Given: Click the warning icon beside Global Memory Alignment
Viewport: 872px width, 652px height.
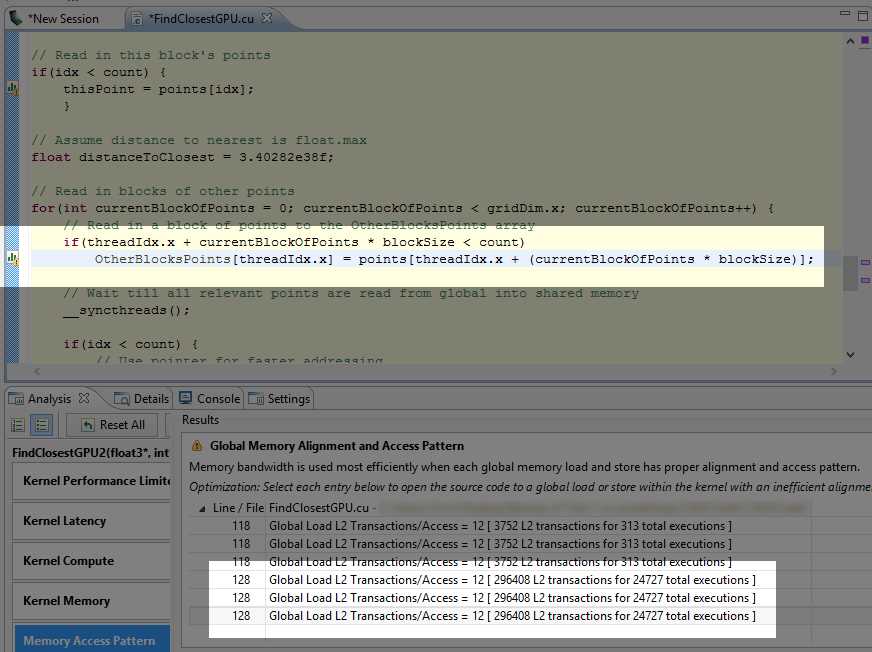Looking at the screenshot, I should tap(197, 445).
